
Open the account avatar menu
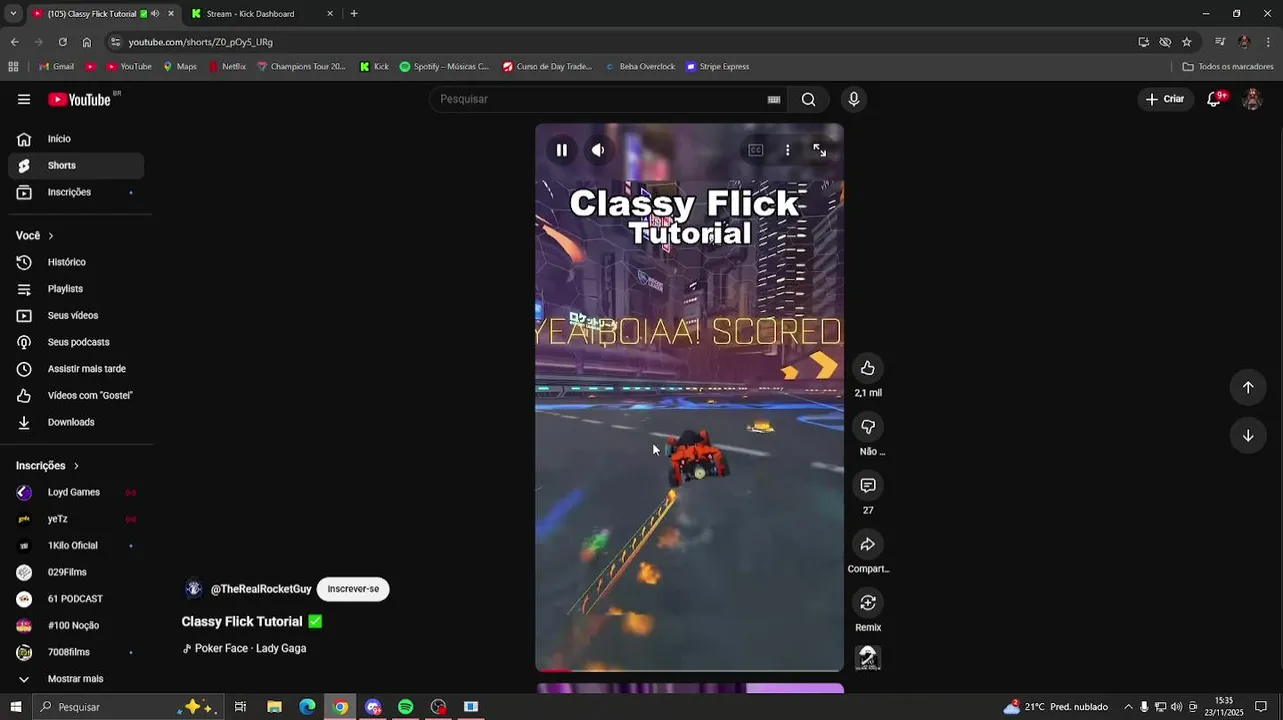tap(1252, 99)
